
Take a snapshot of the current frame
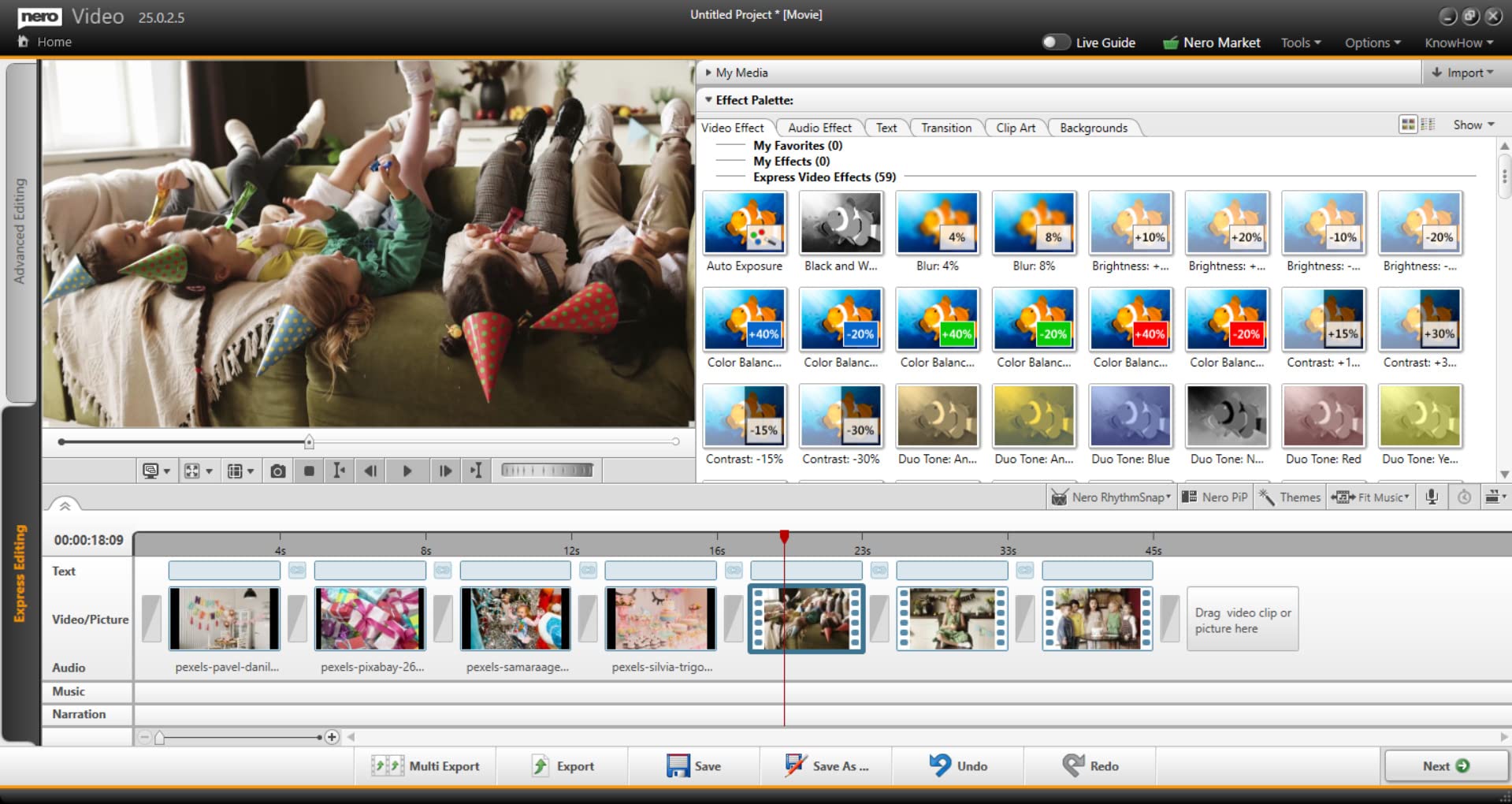pos(277,471)
